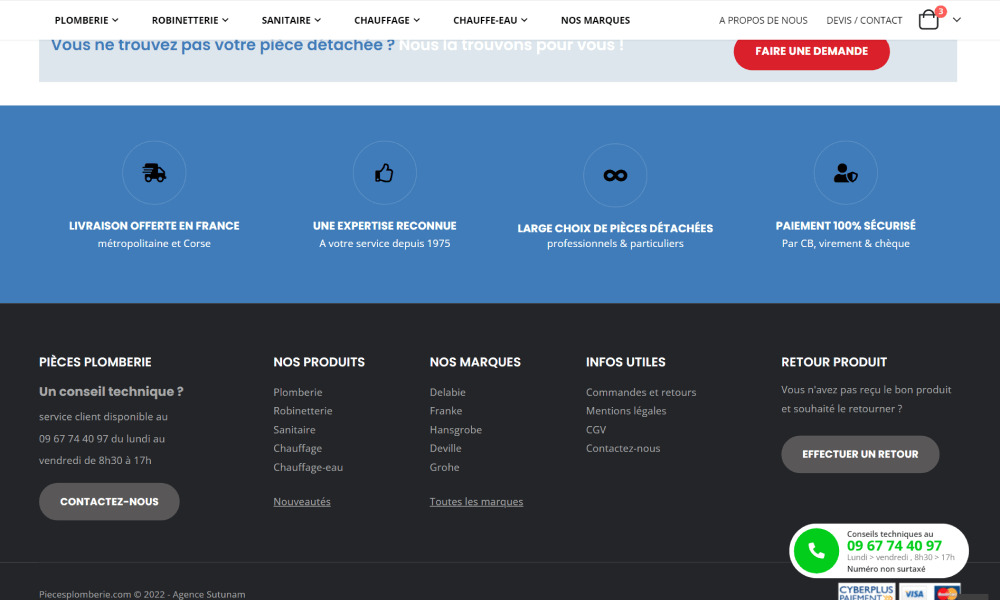1000x600 pixels.
Task: Click the thumbs-up expertise icon
Action: tap(384, 173)
